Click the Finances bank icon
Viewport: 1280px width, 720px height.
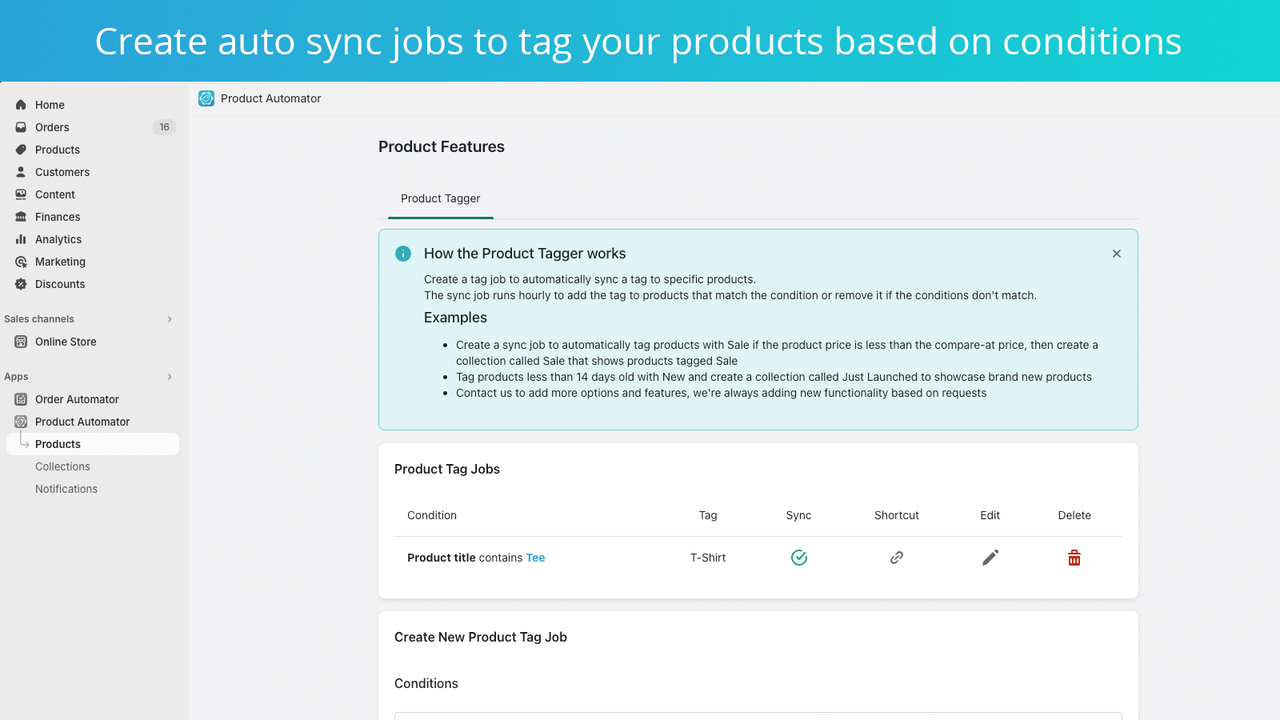[21, 217]
